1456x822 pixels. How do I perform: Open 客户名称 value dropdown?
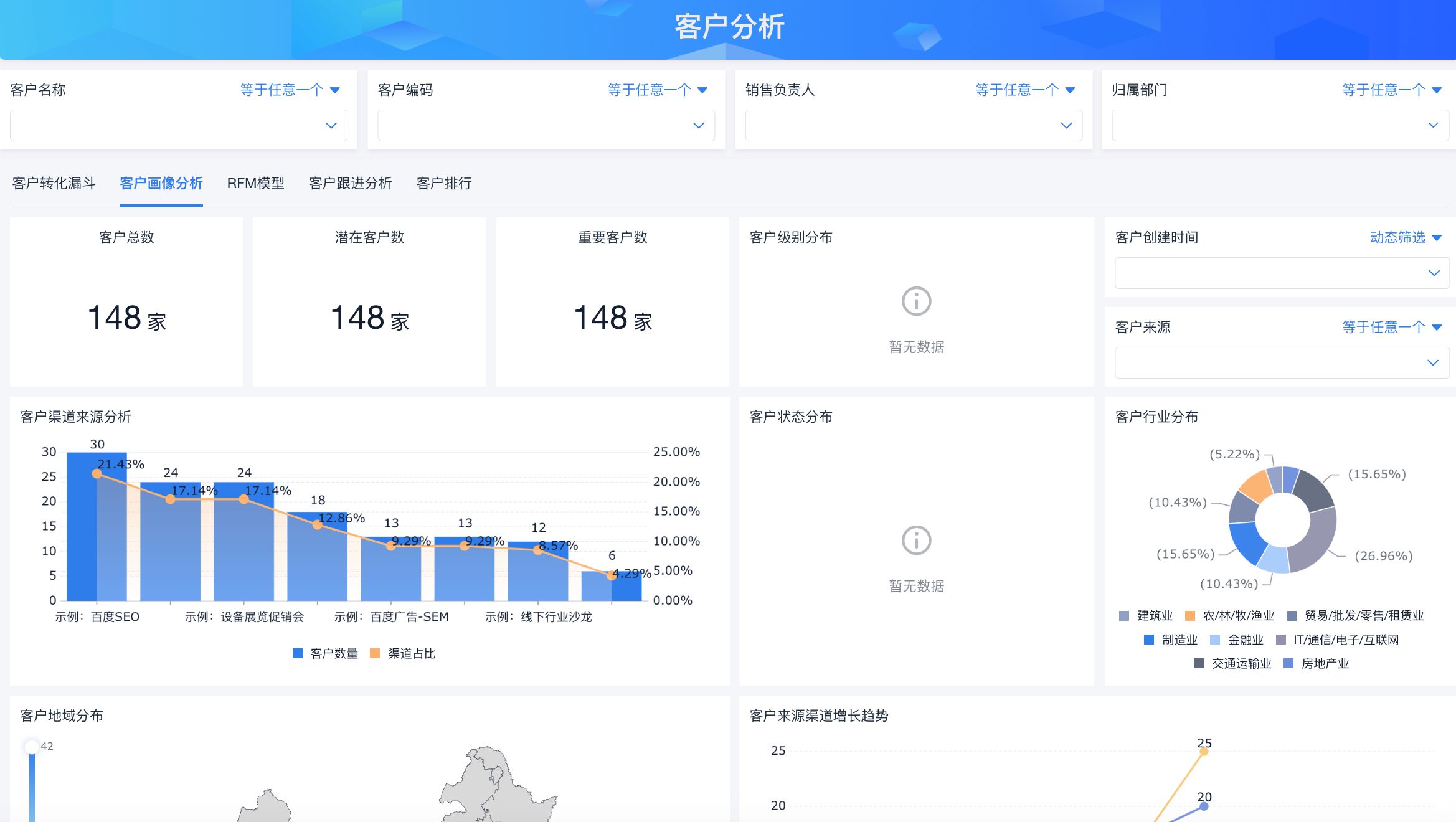(x=178, y=126)
